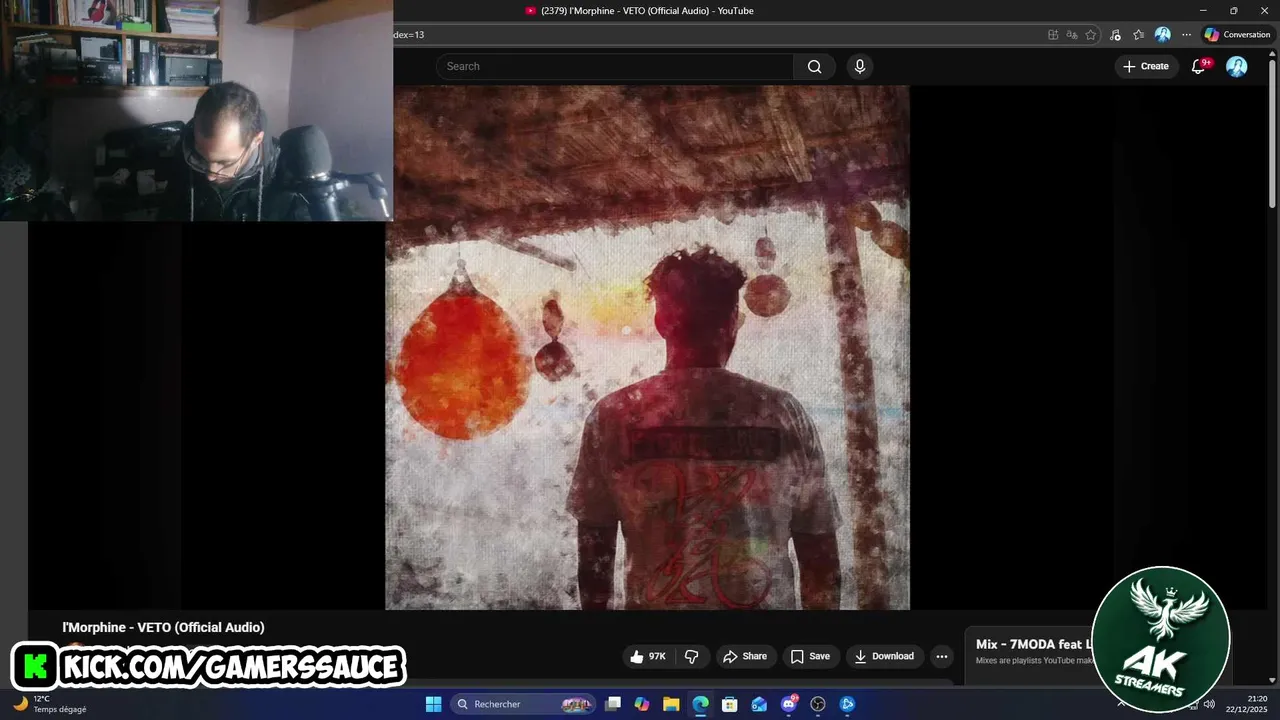
Task: Type in the YouTube Search field
Action: pos(615,66)
